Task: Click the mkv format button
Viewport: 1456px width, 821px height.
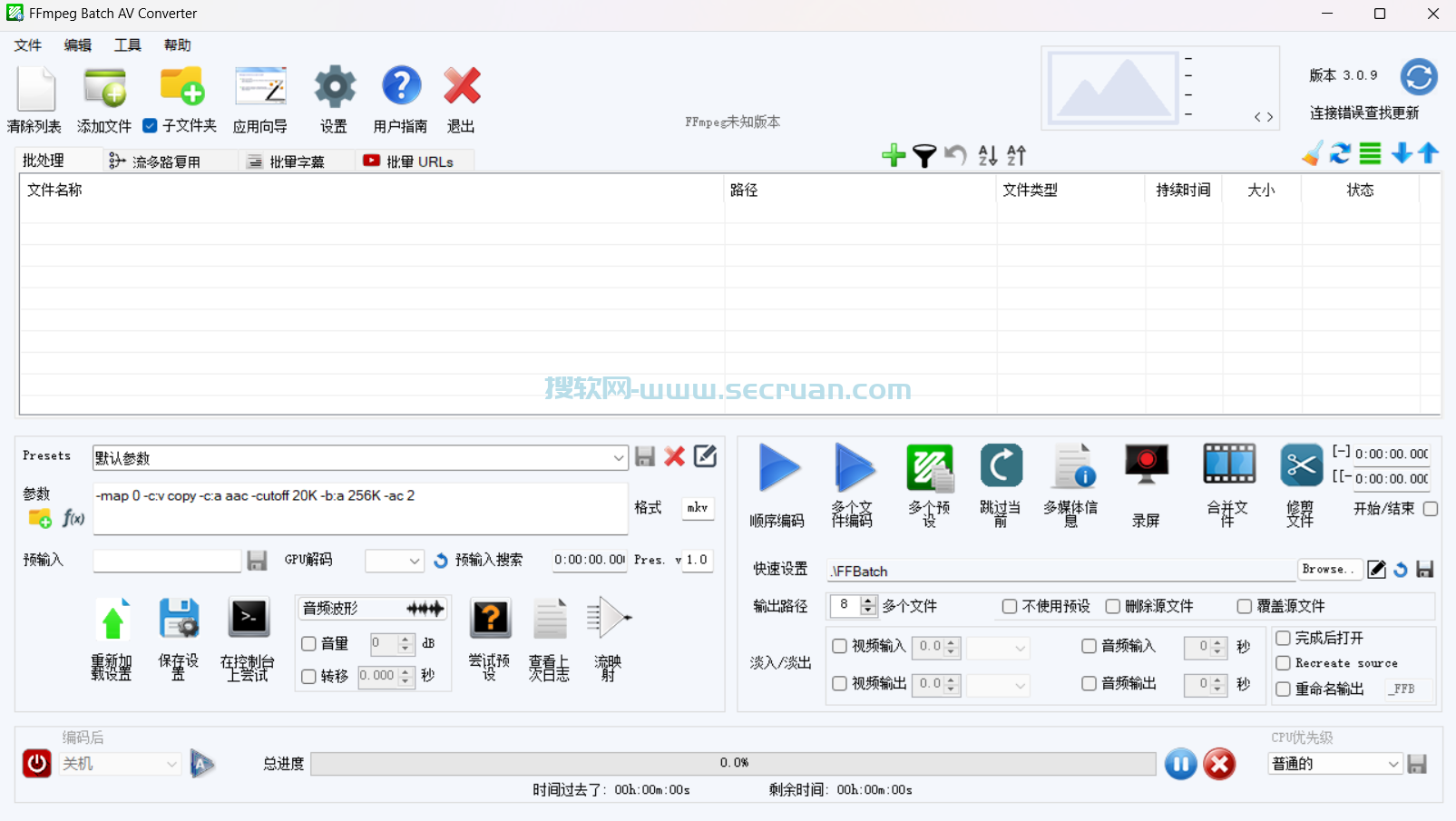Action: point(698,508)
